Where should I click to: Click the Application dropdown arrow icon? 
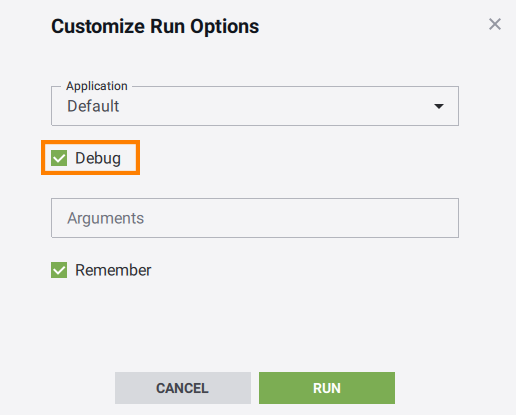[439, 106]
